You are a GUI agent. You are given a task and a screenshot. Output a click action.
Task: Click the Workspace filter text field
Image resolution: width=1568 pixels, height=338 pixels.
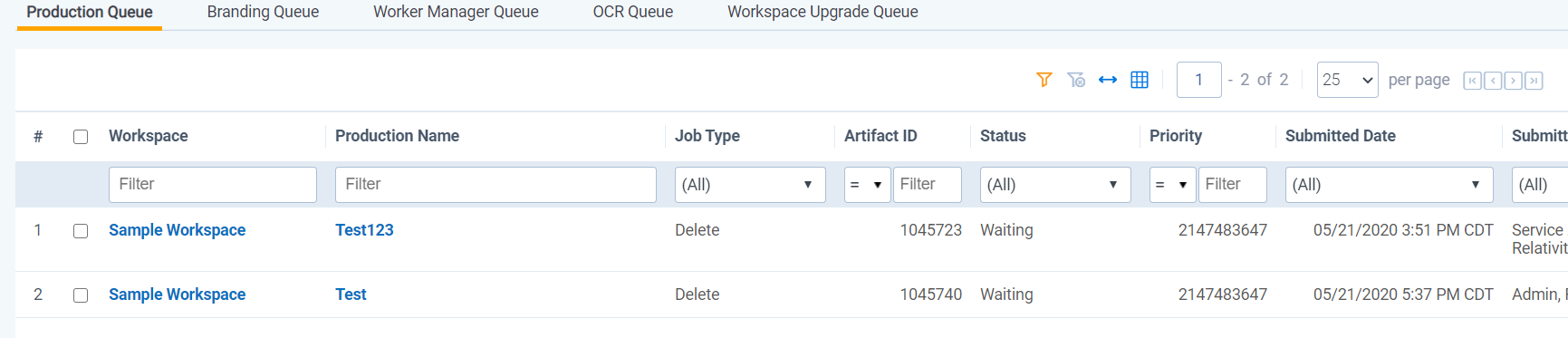[213, 185]
